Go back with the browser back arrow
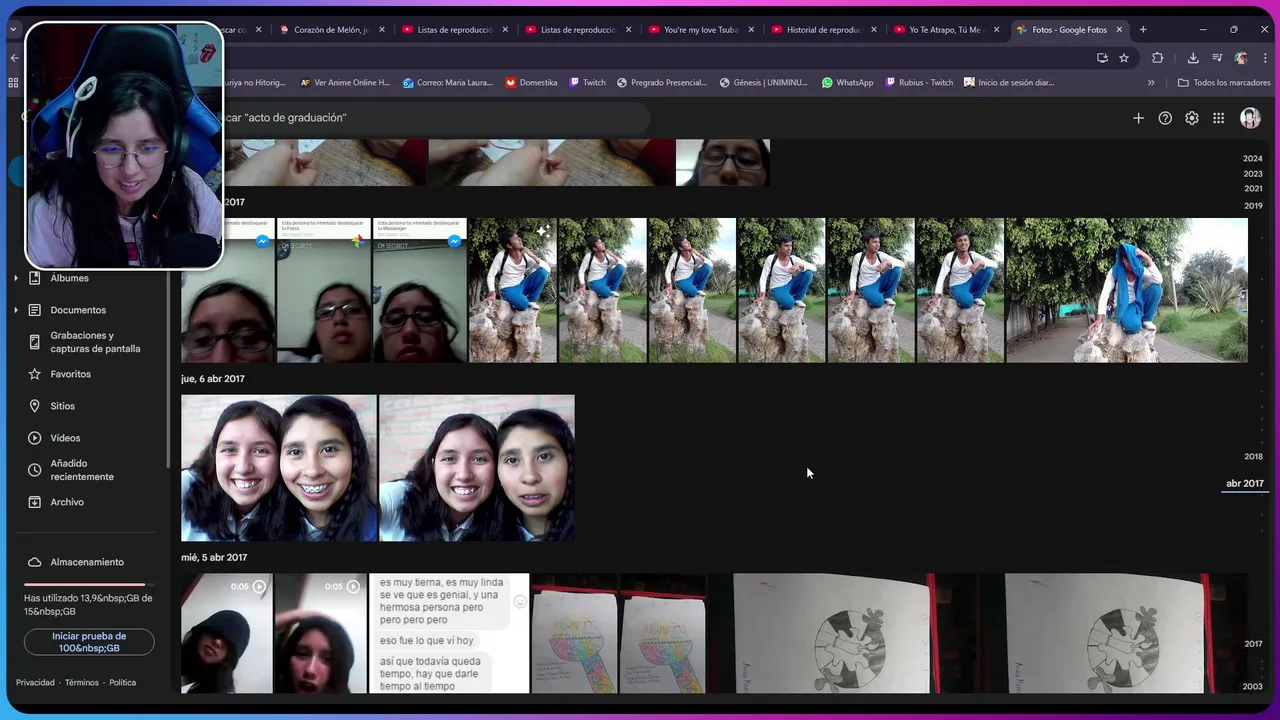The image size is (1280, 720). (14, 58)
